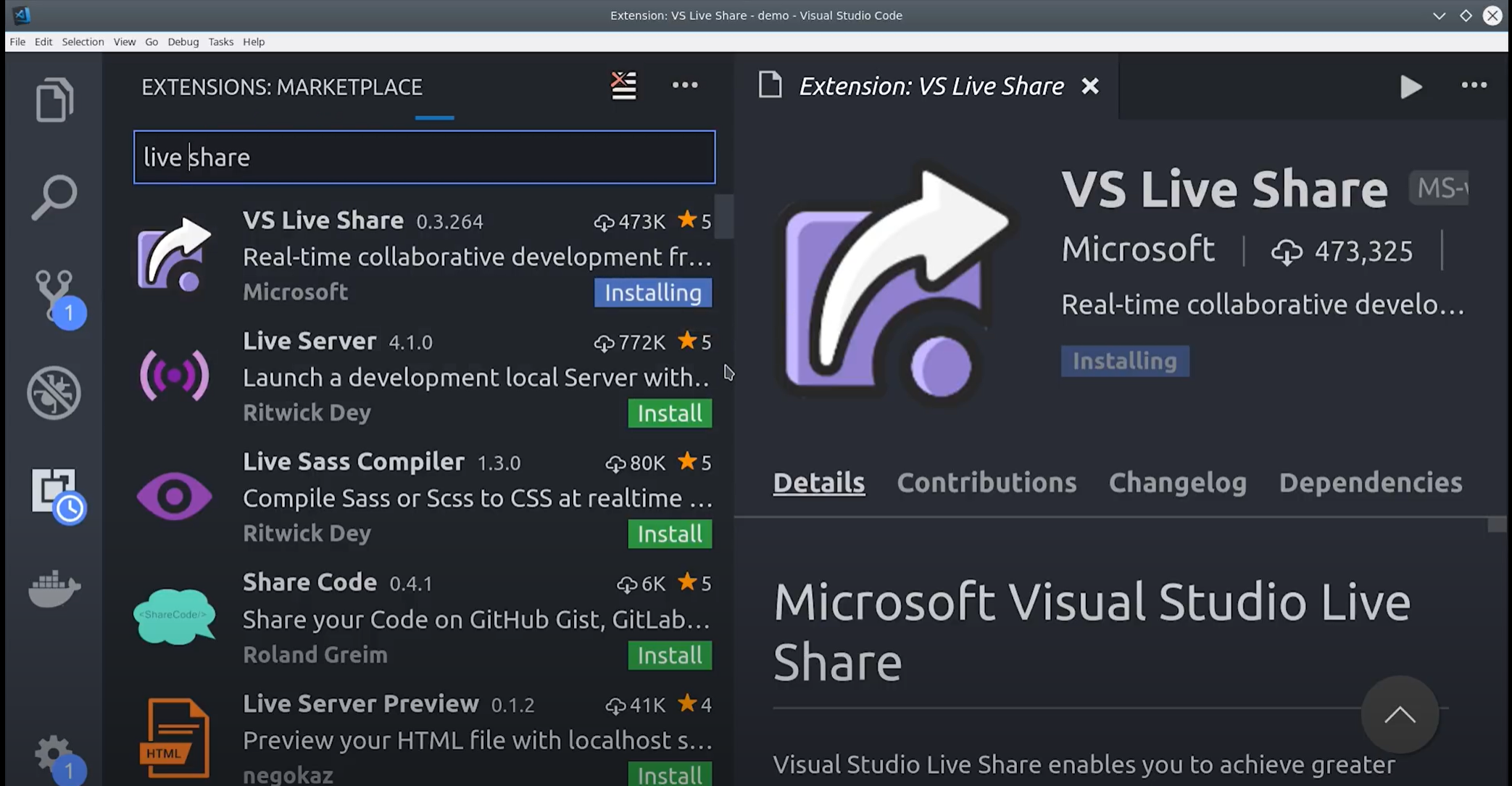Switch to the Changelog tab
1512x786 pixels.
pyautogui.click(x=1177, y=483)
